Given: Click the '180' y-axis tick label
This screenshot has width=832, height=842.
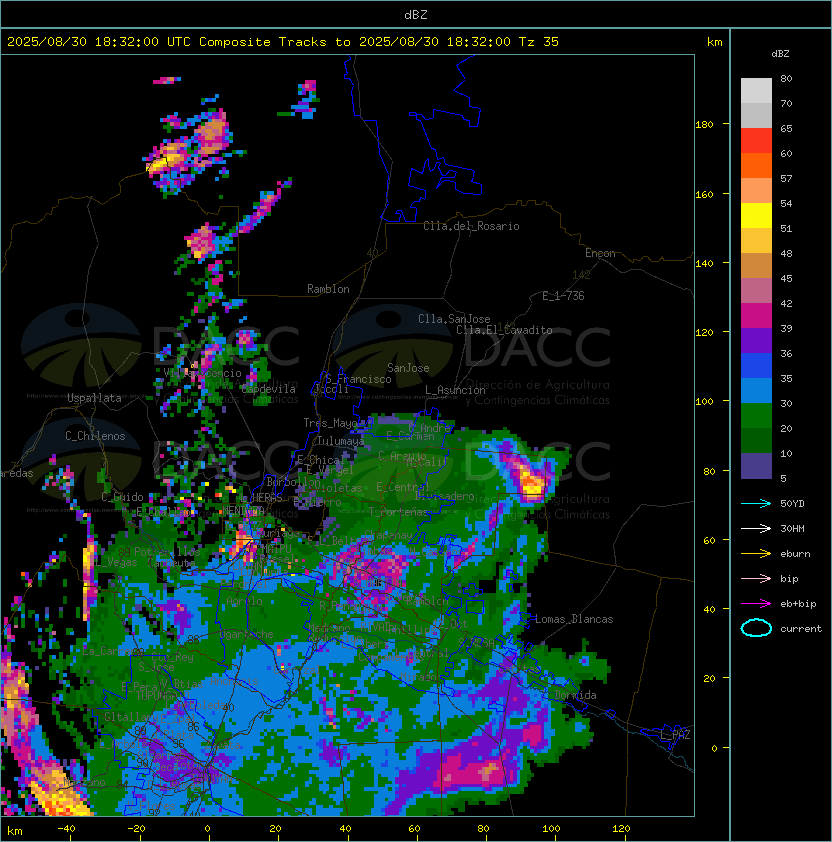Looking at the screenshot, I should (x=704, y=125).
